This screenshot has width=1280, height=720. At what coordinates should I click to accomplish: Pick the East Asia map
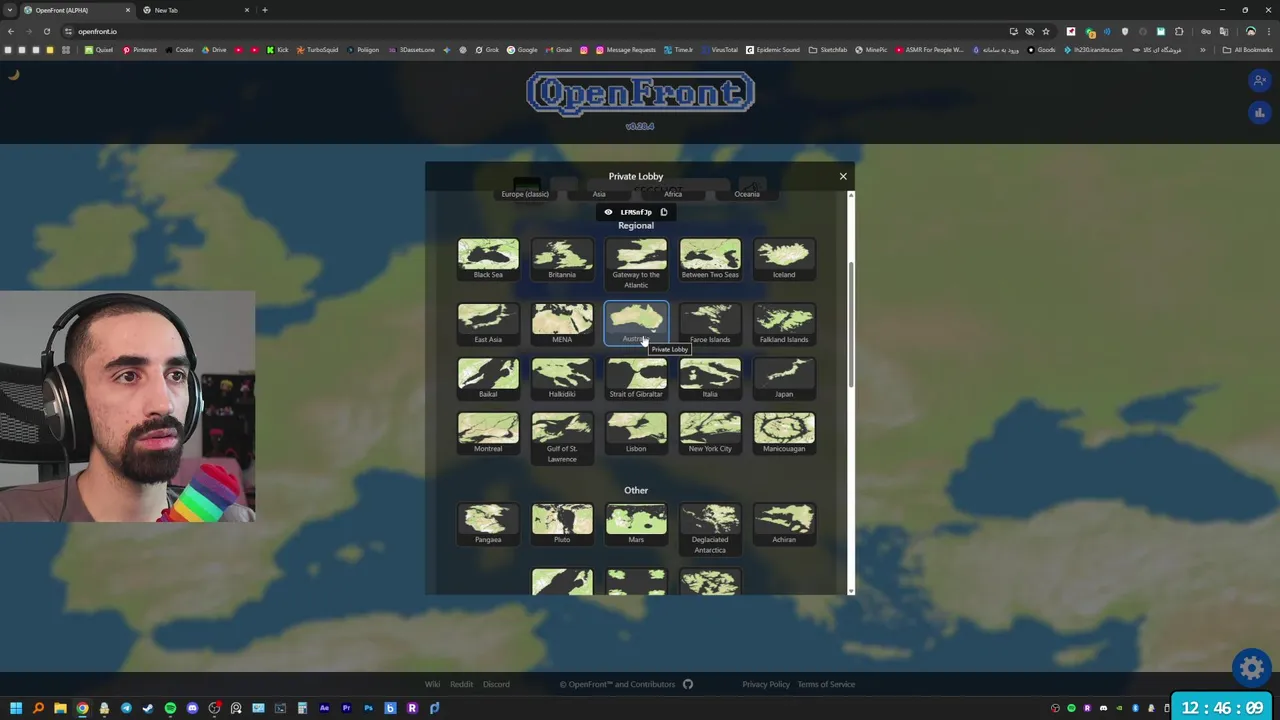[x=488, y=324]
